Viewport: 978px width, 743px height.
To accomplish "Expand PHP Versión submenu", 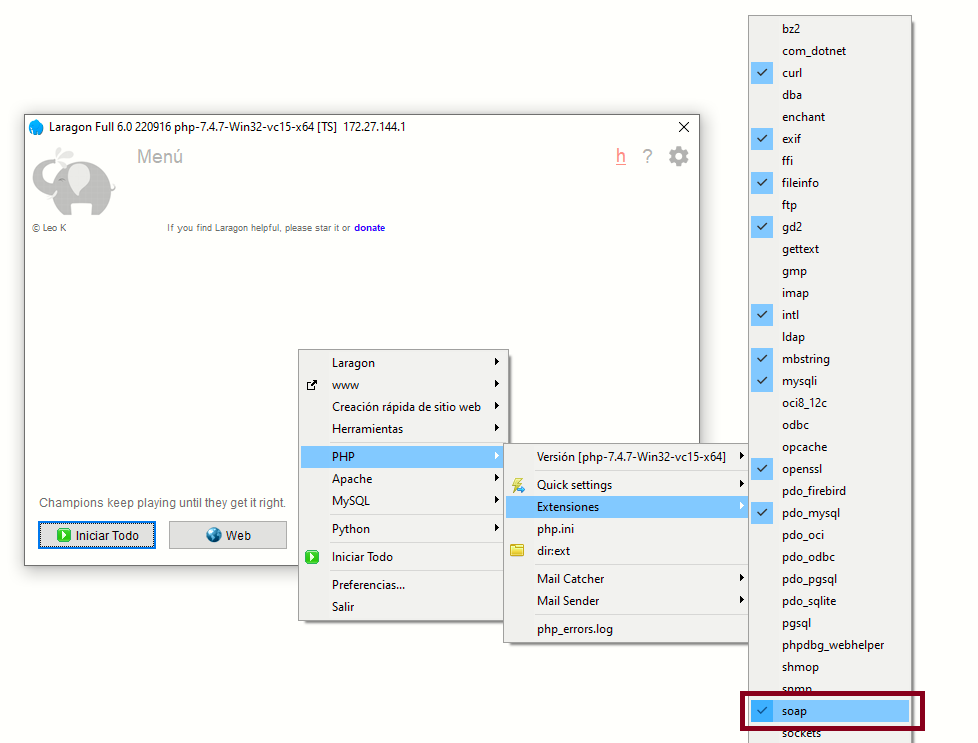I will pos(630,457).
